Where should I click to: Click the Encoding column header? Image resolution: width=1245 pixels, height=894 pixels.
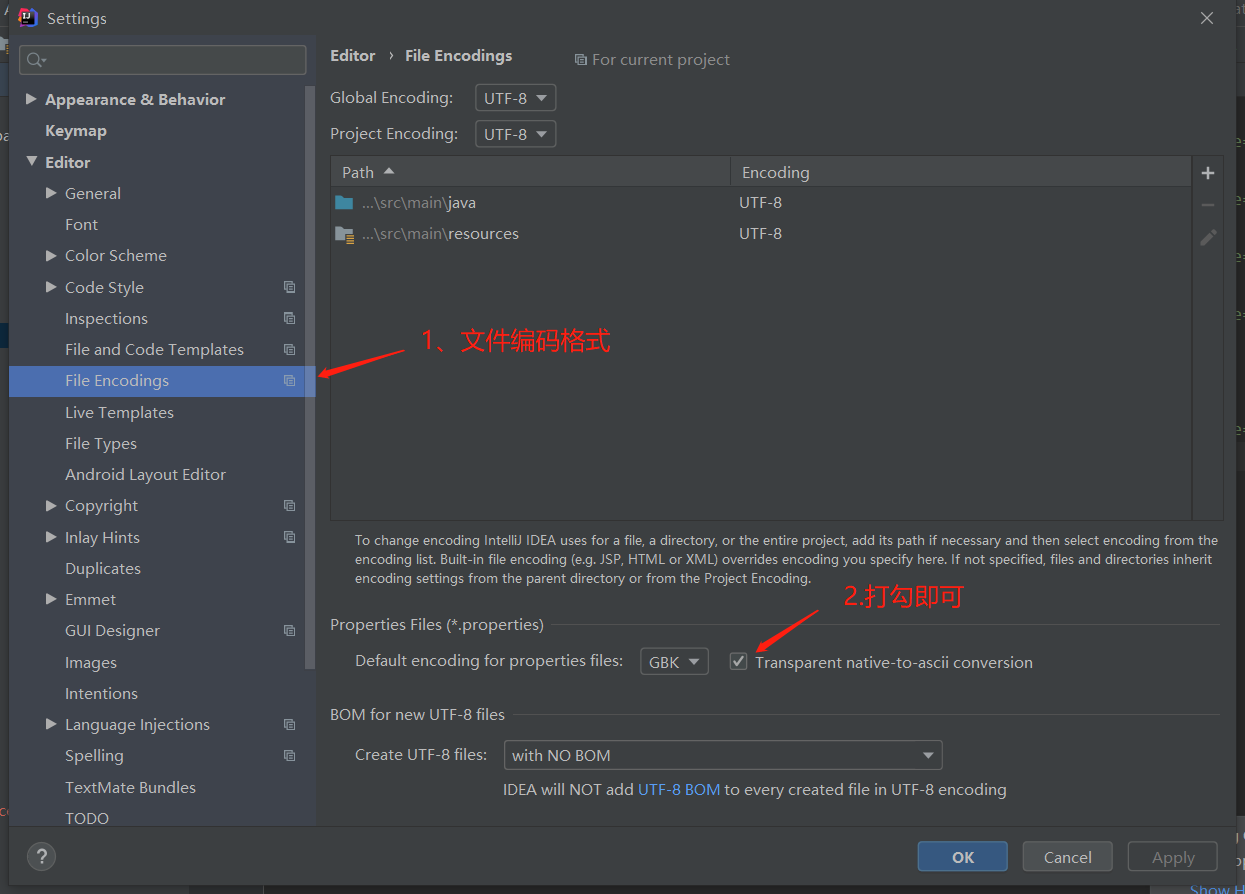coord(961,172)
